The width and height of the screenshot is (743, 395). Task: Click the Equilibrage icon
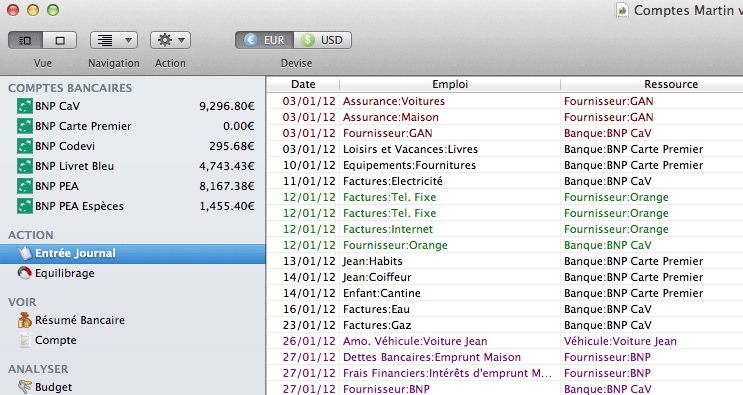click(x=25, y=273)
